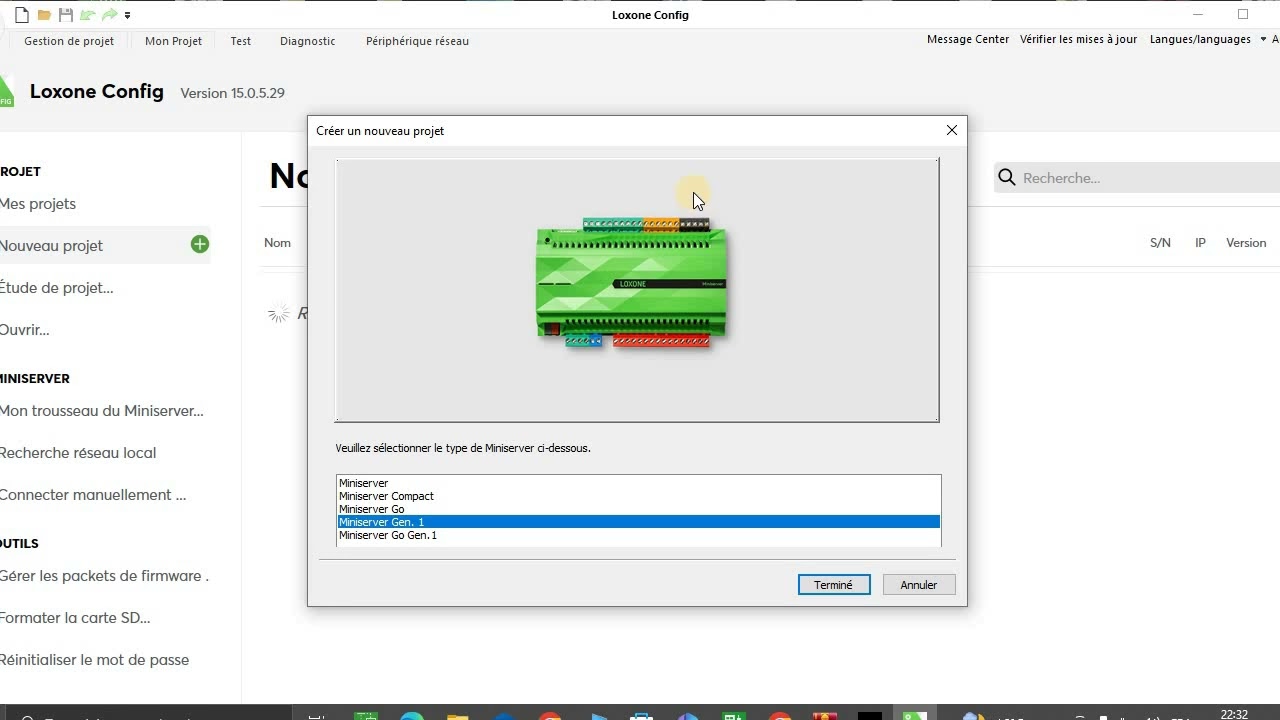The image size is (1280, 720).
Task: Click the magnifying glass search icon
Action: coord(1006,178)
